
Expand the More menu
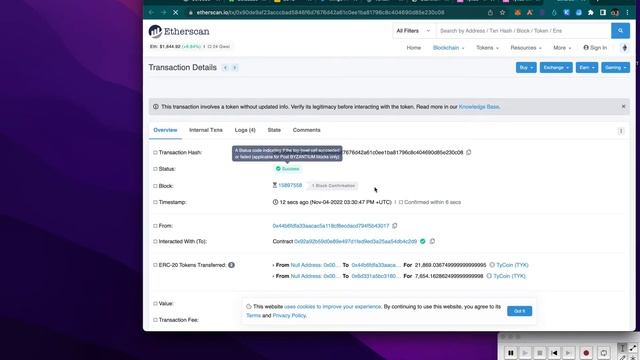pos(562,48)
